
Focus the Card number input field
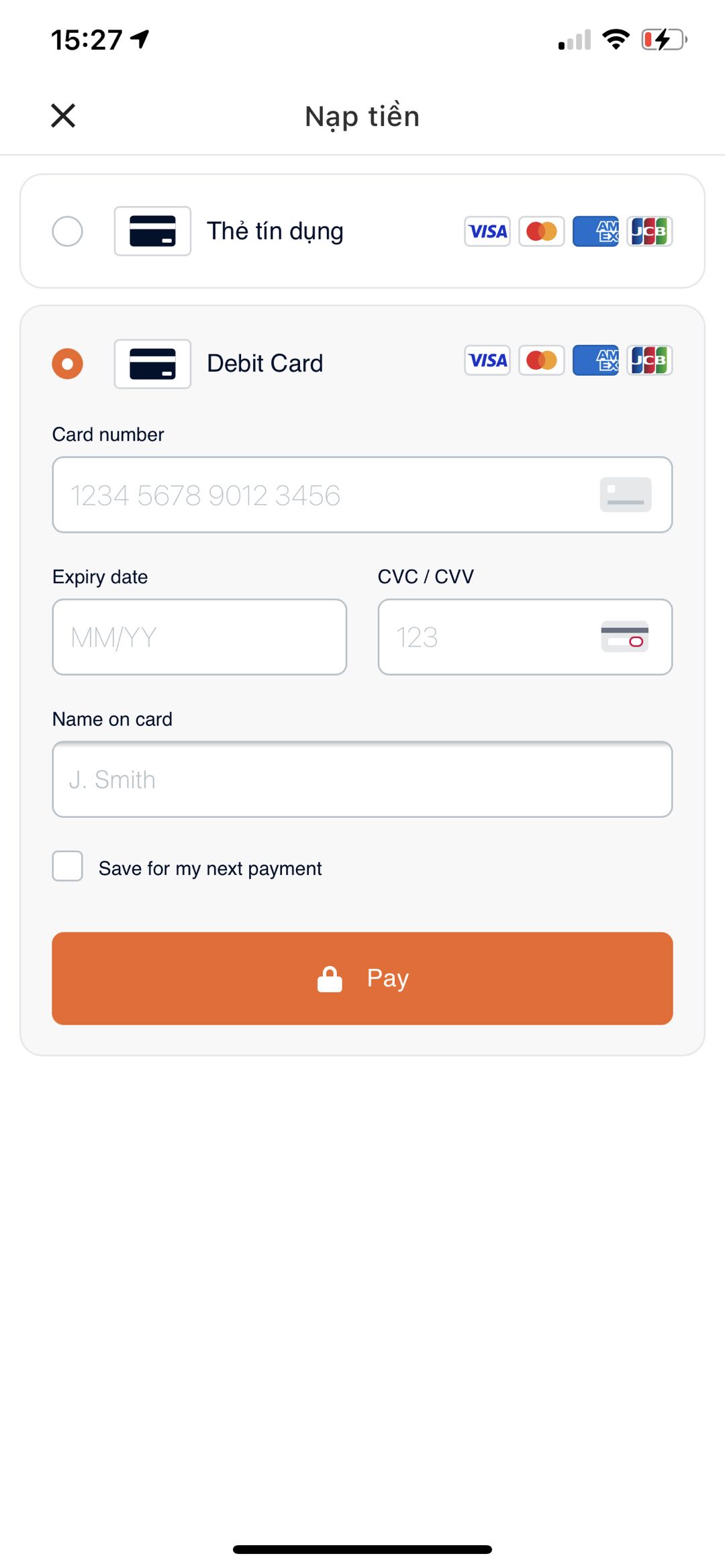point(362,495)
